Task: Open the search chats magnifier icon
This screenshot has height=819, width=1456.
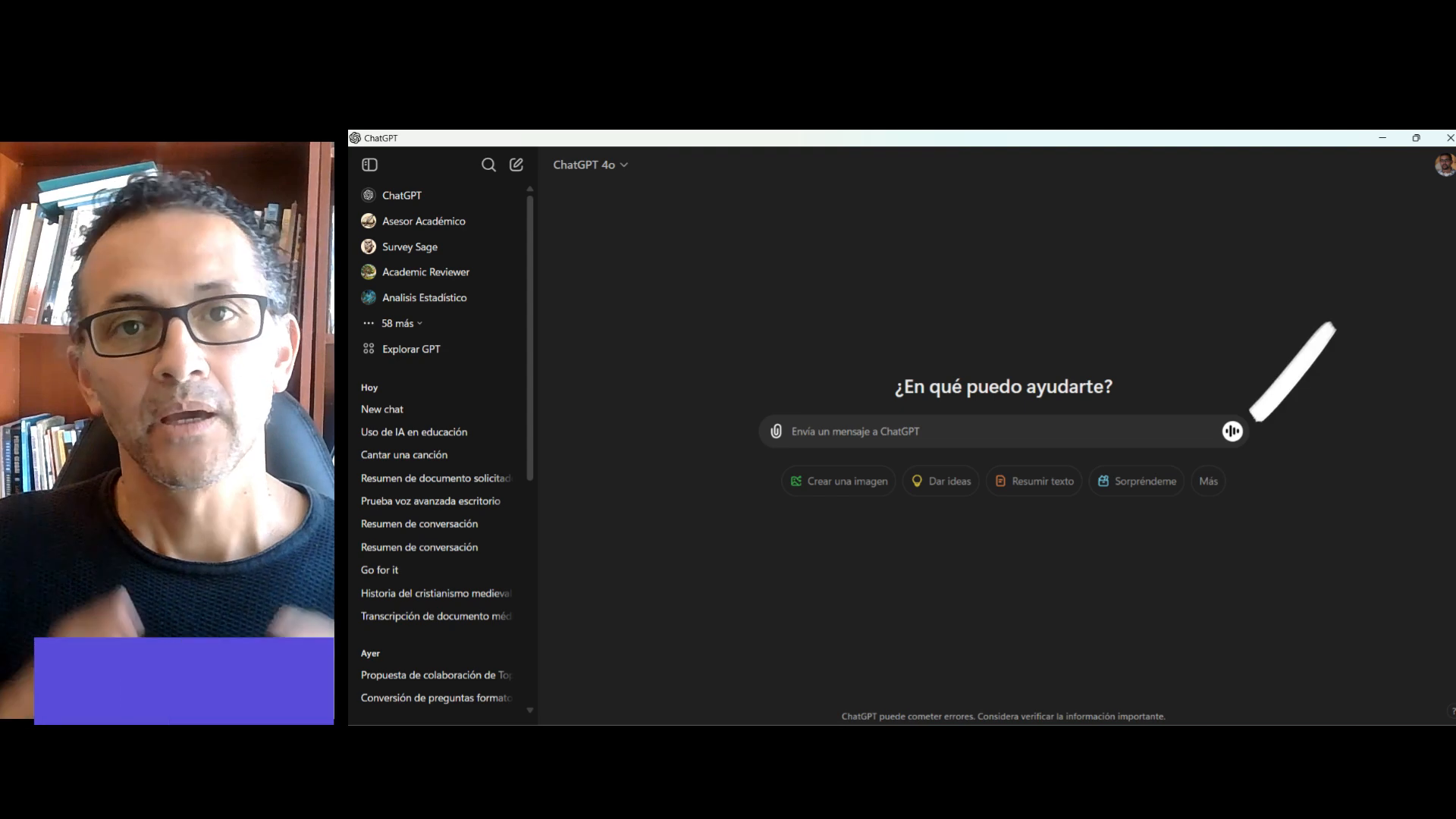Action: click(488, 165)
